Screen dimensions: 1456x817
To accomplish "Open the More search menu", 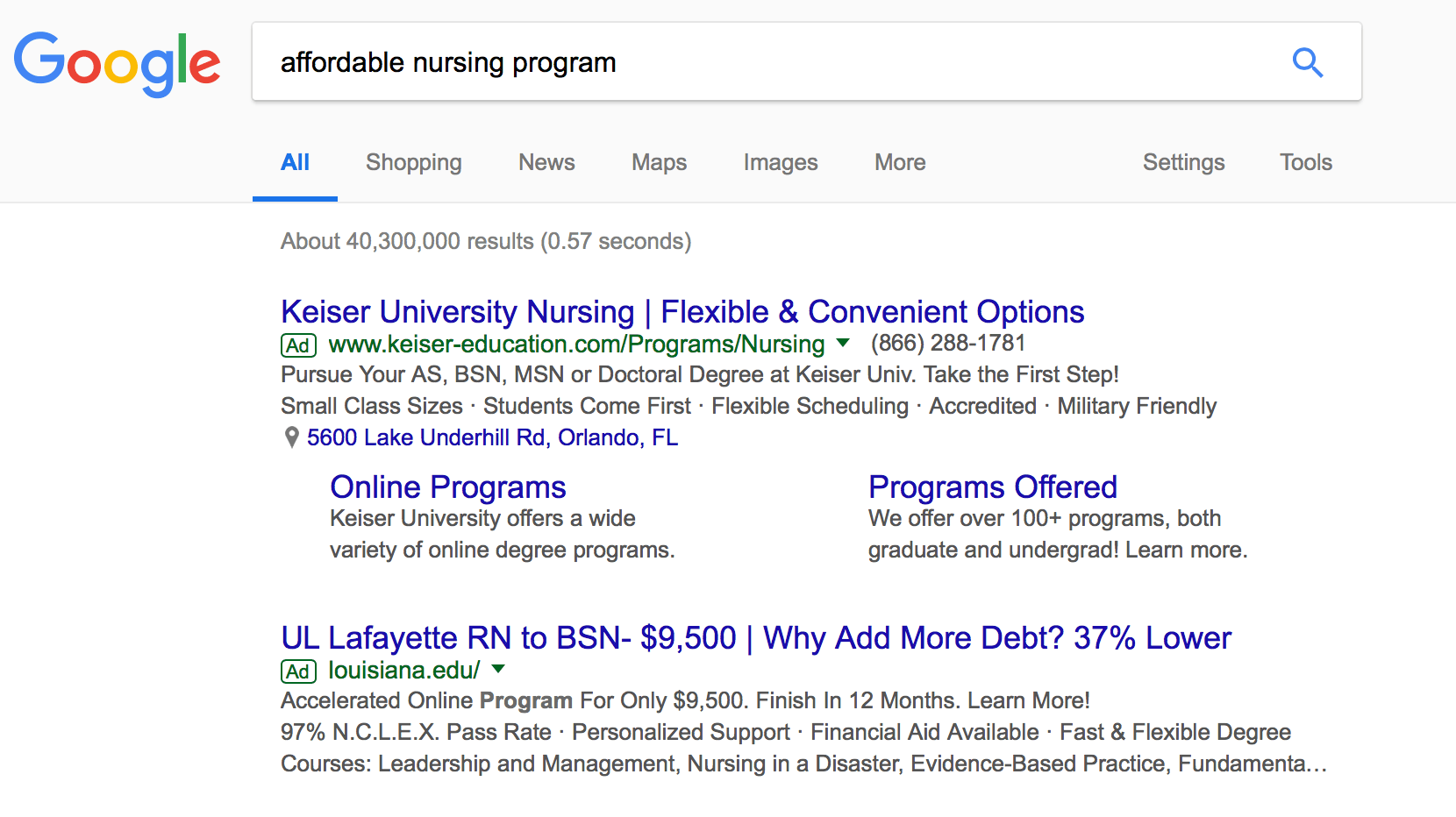I will click(900, 162).
